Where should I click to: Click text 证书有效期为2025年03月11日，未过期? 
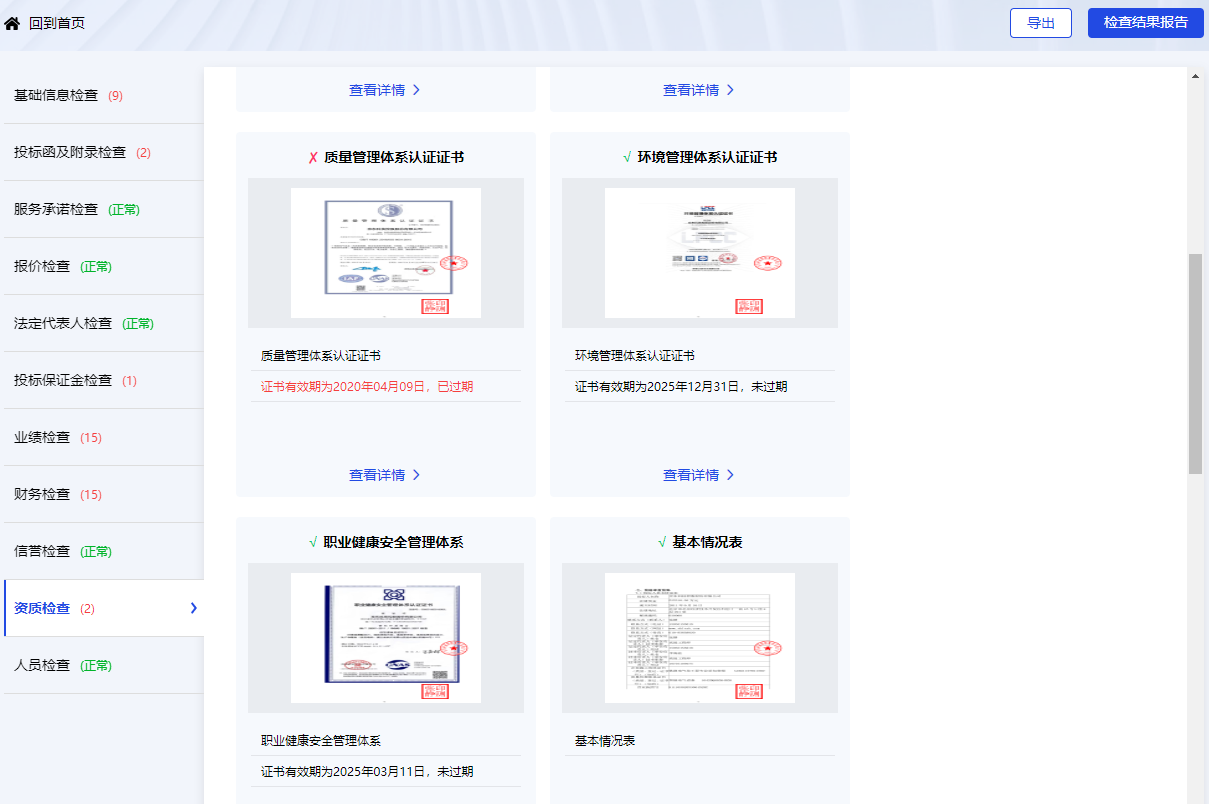coord(367,771)
